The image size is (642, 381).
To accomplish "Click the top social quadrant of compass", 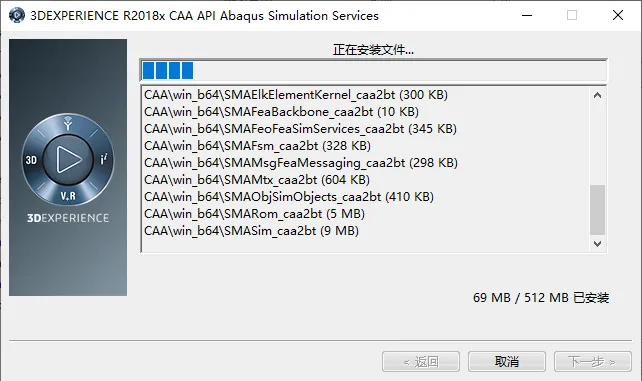I will 68,124.
